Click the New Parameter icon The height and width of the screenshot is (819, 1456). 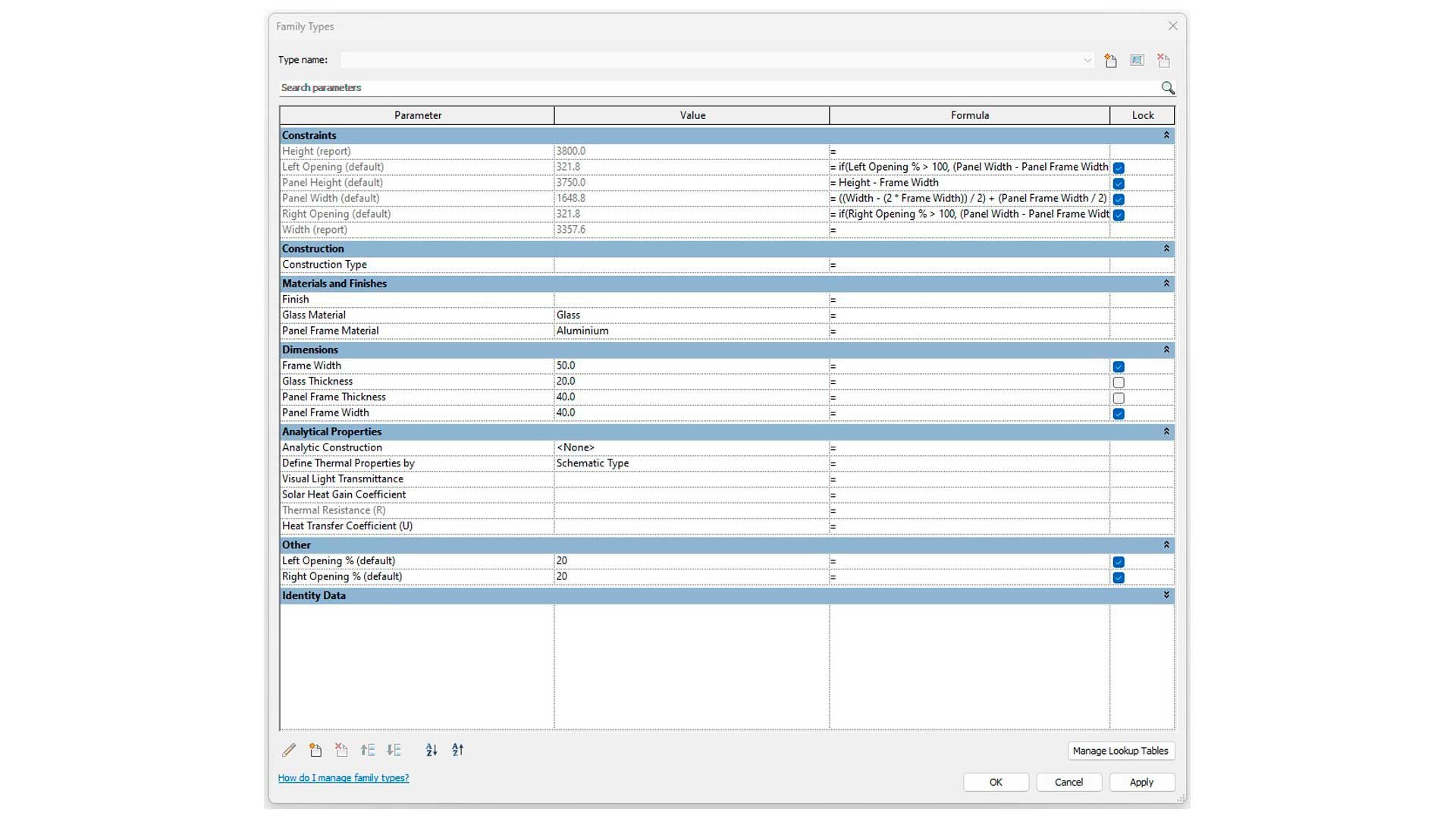coord(315,750)
